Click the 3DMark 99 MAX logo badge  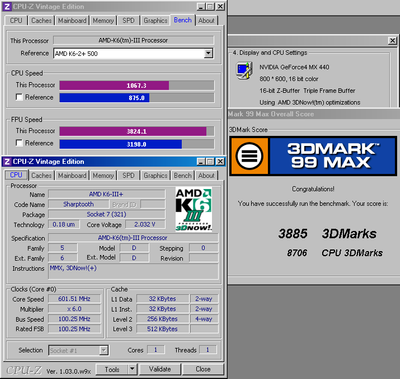coord(249,156)
